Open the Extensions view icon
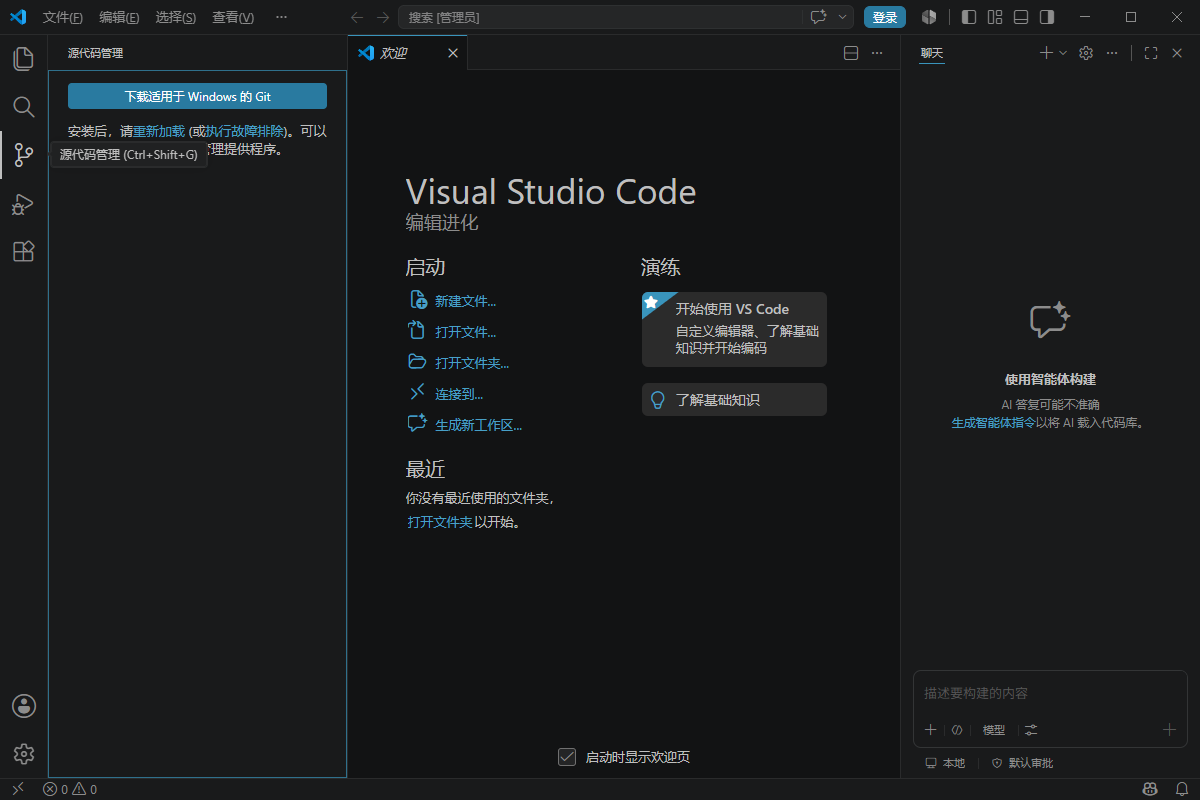The width and height of the screenshot is (1200, 800). click(23, 252)
